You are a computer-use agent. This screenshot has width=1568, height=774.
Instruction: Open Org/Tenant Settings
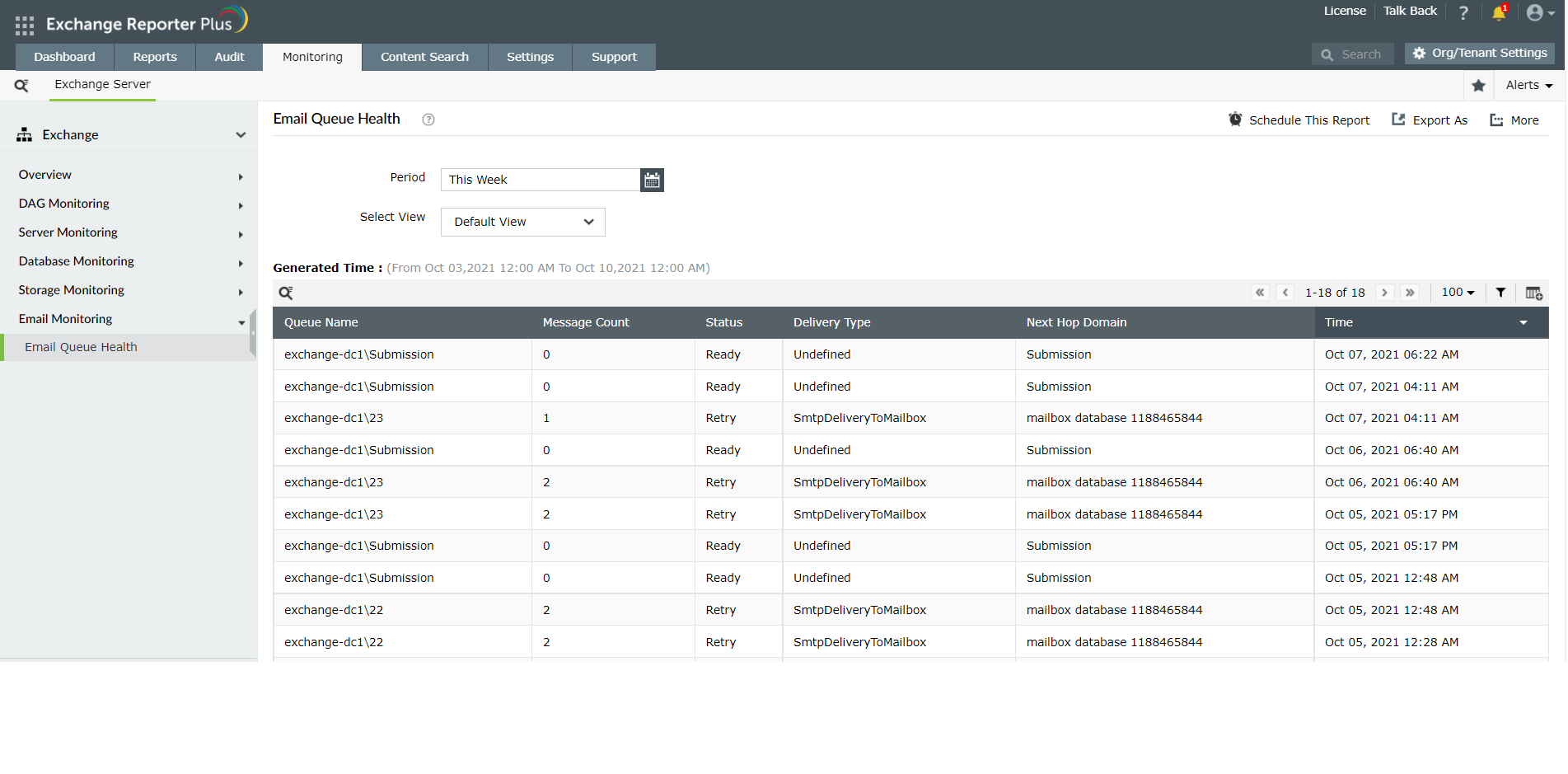pyautogui.click(x=1479, y=53)
